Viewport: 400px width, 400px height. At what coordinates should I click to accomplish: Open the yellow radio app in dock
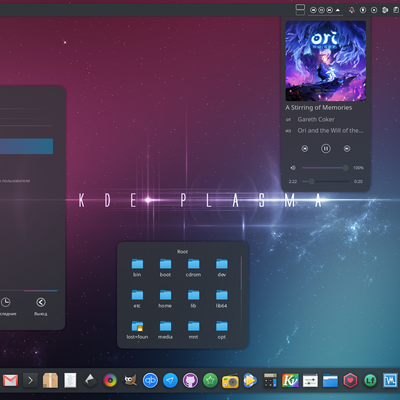point(230,381)
